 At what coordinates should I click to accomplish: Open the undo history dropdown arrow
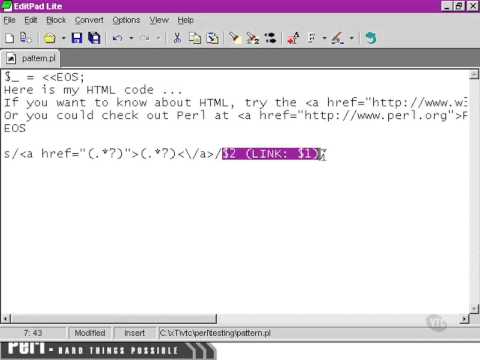point(131,38)
